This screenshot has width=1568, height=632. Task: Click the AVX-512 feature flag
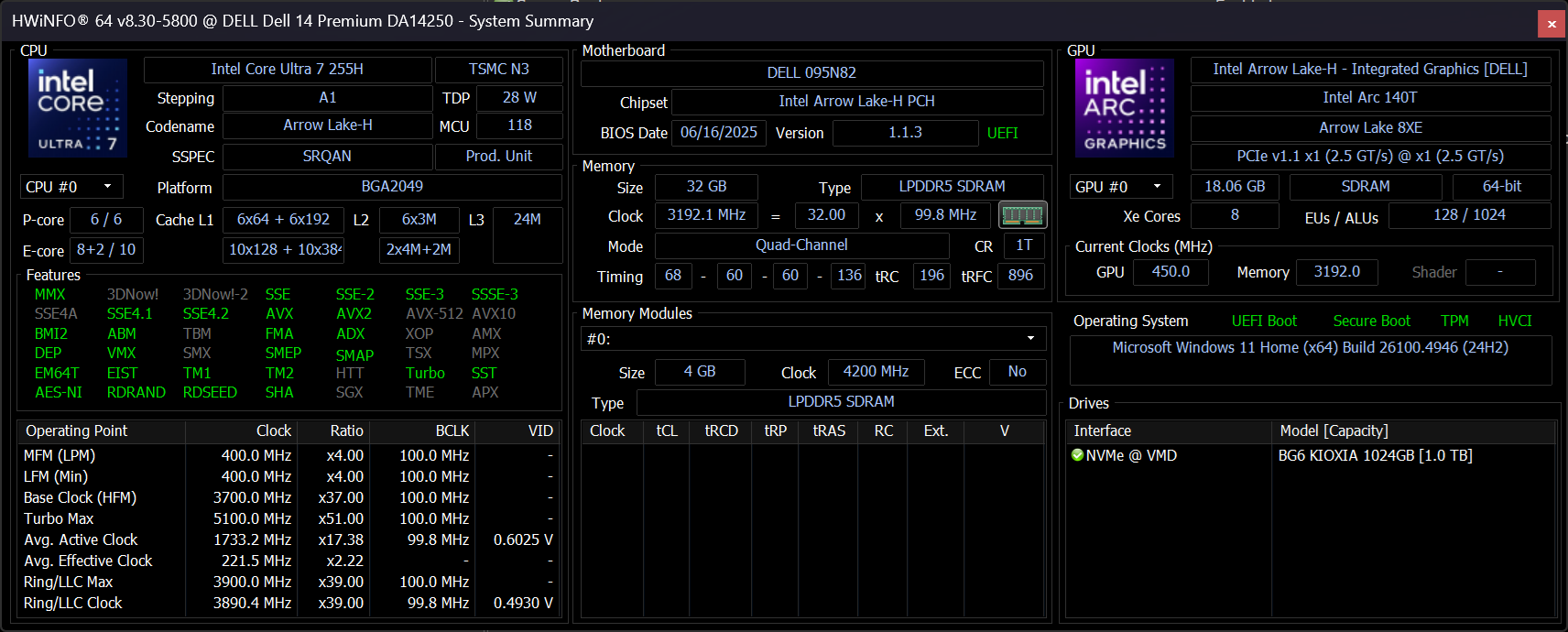click(434, 314)
